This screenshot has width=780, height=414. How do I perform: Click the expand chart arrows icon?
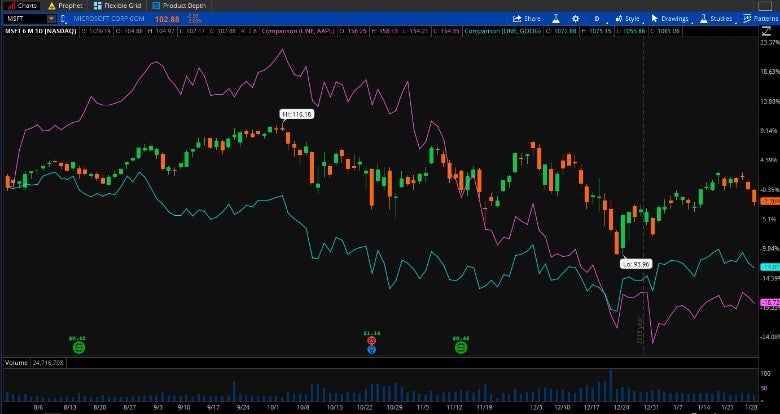766,31
